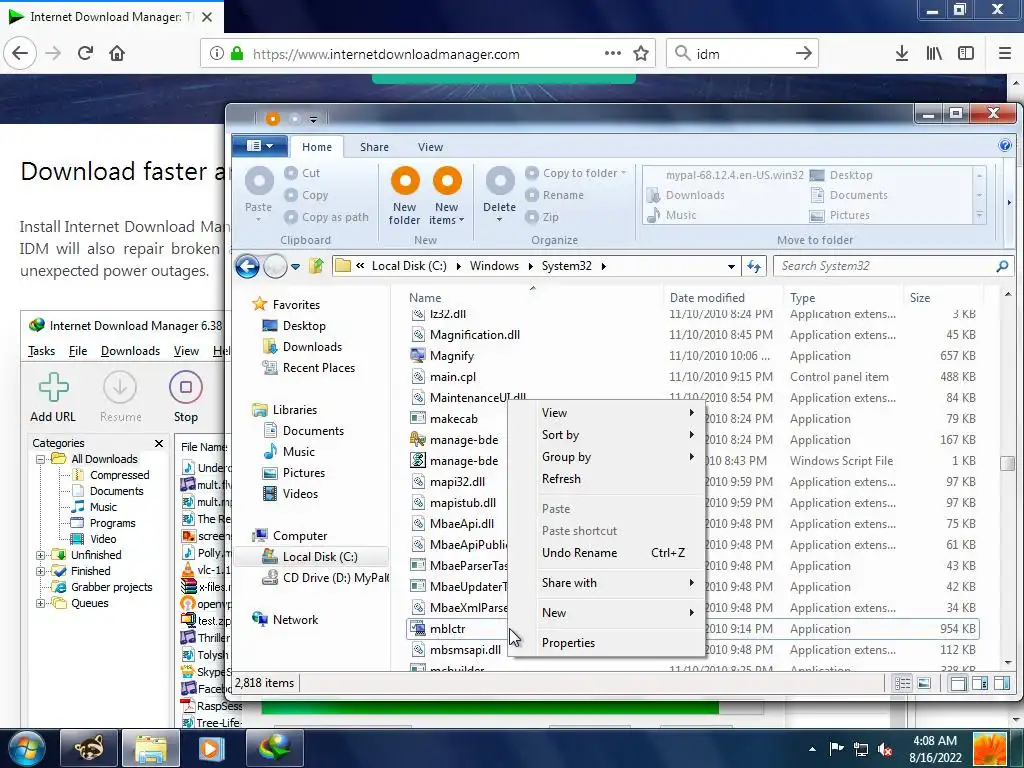Image resolution: width=1024 pixels, height=768 pixels.
Task: Click the file list vertical scrollbar thumb
Action: (x=1008, y=463)
